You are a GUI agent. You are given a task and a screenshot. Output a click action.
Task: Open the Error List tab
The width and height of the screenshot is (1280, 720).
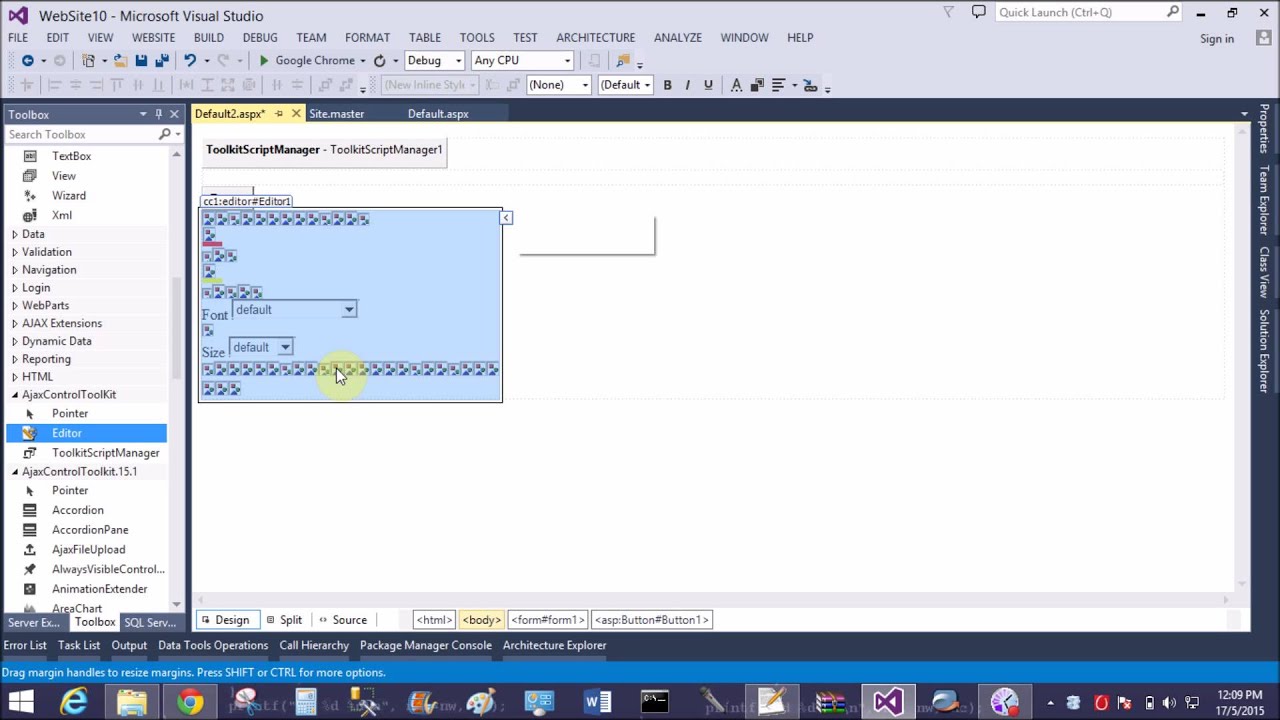[25, 645]
